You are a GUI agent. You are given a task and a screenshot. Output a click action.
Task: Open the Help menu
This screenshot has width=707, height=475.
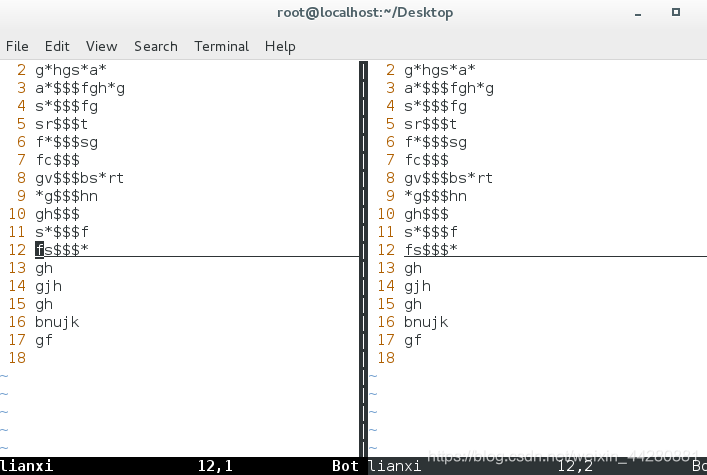click(x=280, y=46)
